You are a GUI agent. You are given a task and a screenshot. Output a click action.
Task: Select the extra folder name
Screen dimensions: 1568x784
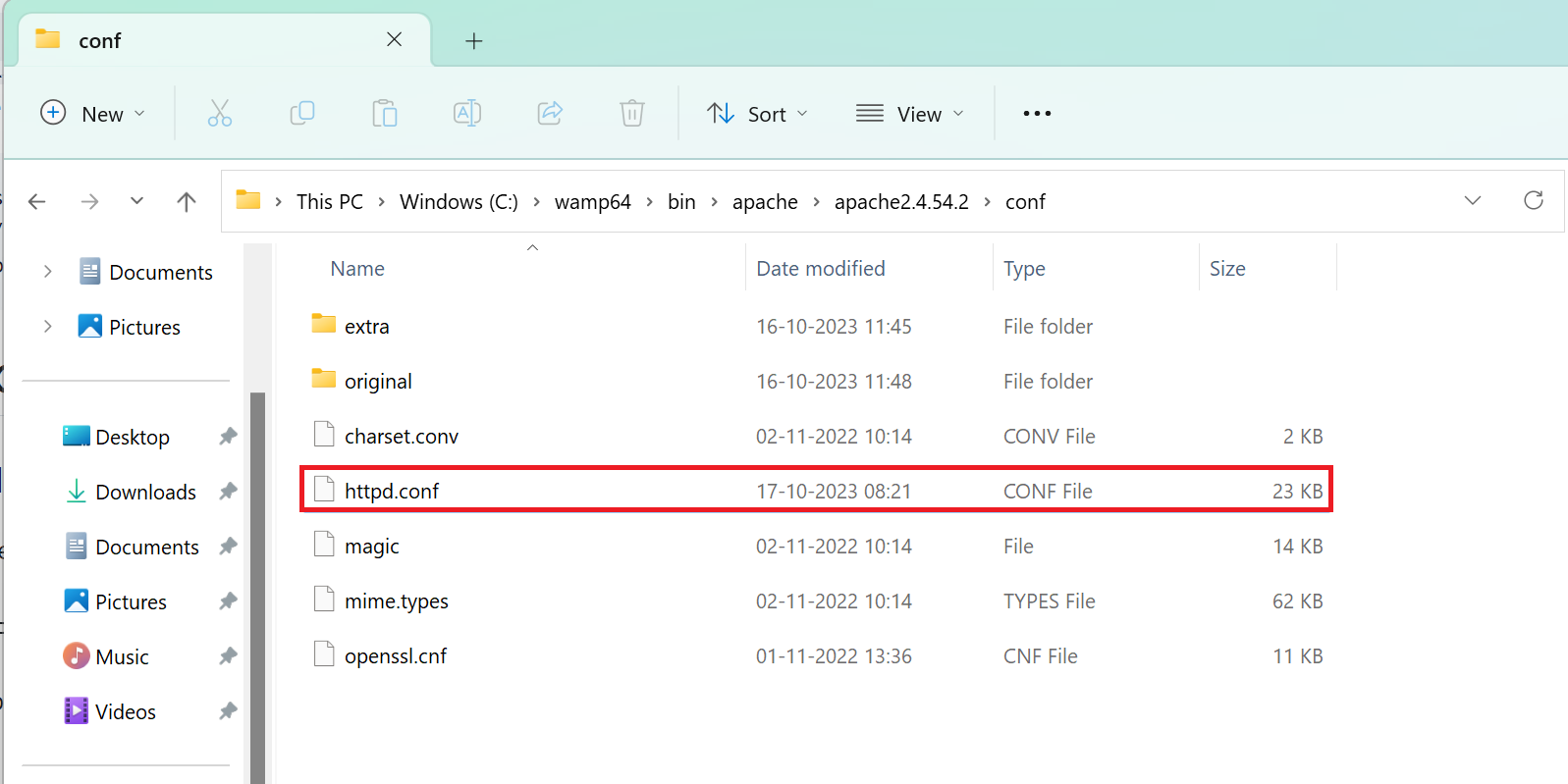[367, 326]
